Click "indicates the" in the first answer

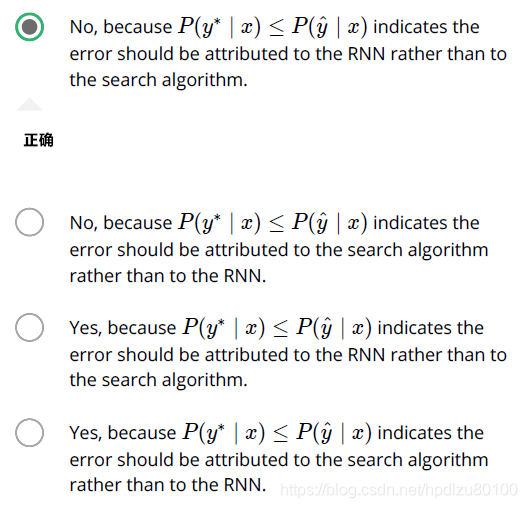click(x=427, y=27)
